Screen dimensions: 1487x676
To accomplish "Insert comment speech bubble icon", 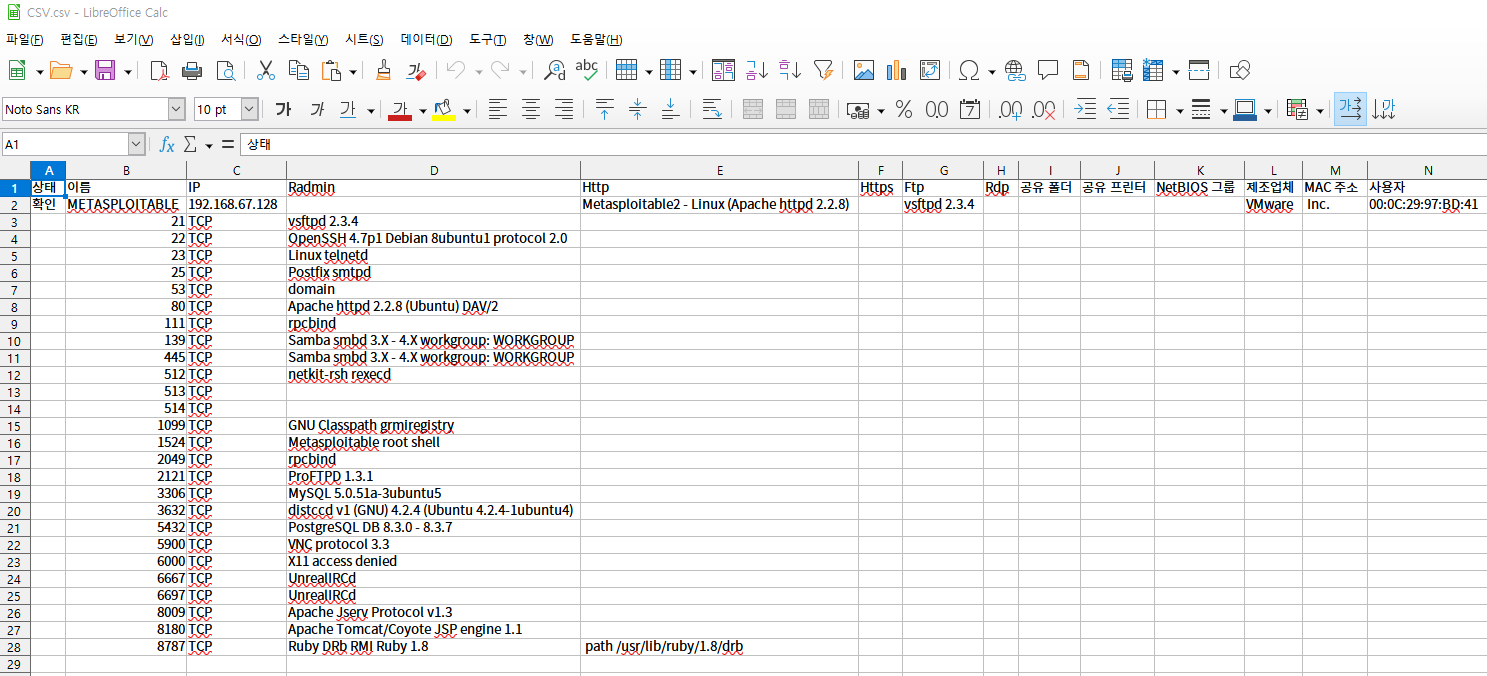I will pyautogui.click(x=1048, y=70).
